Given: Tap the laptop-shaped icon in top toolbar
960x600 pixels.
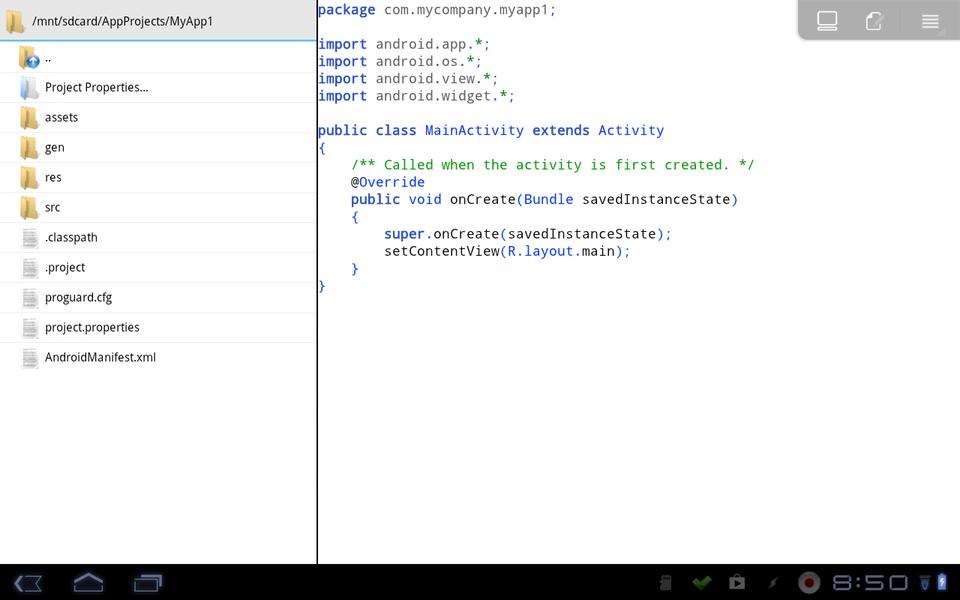Looking at the screenshot, I should pyautogui.click(x=827, y=21).
